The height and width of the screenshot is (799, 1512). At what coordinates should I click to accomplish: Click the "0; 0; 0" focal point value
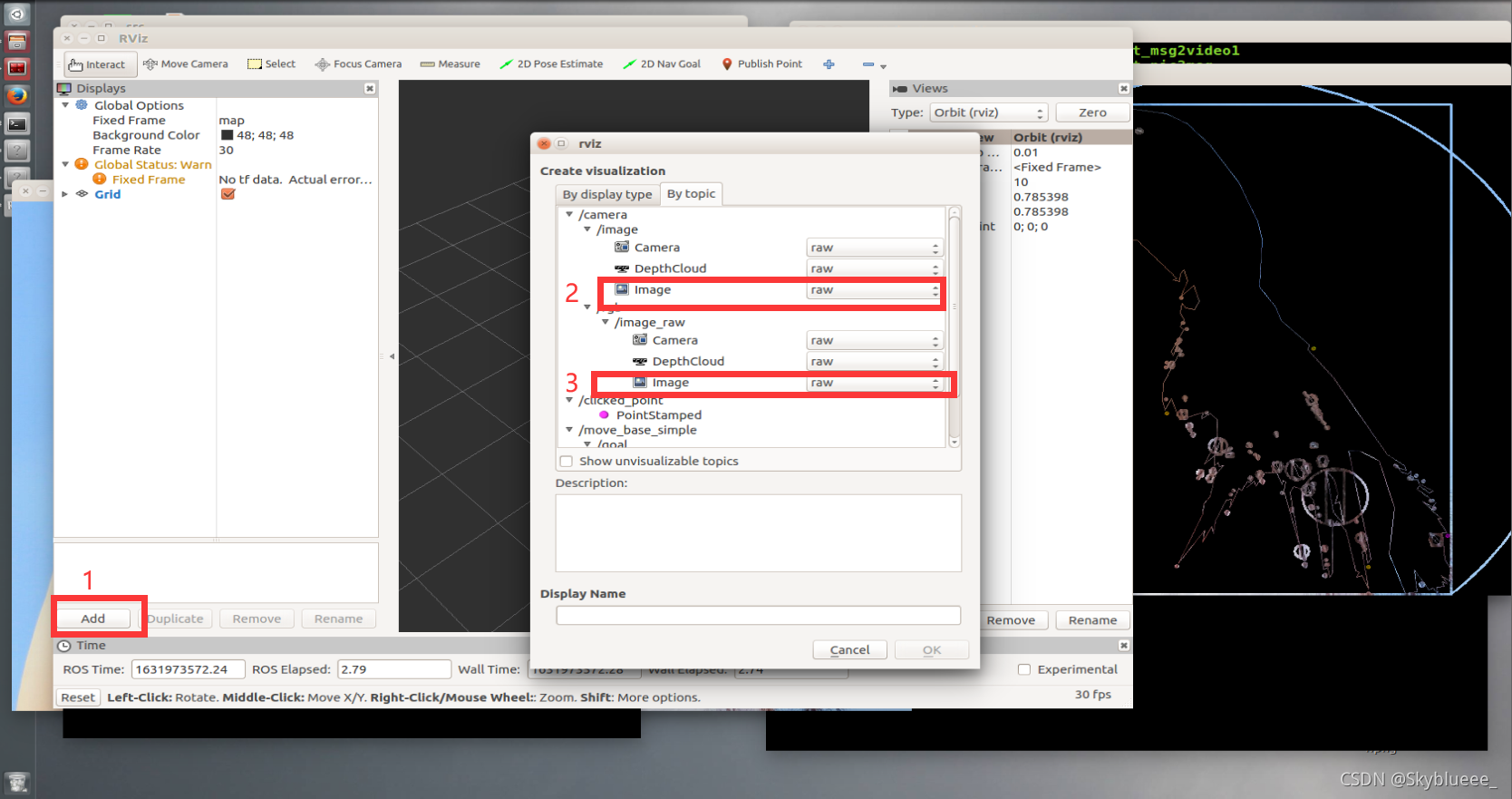(x=1031, y=227)
